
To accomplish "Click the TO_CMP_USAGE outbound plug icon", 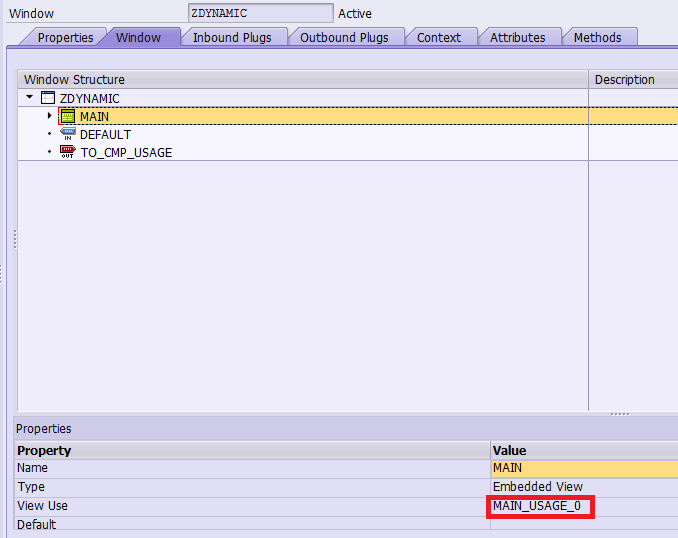I will point(67,152).
